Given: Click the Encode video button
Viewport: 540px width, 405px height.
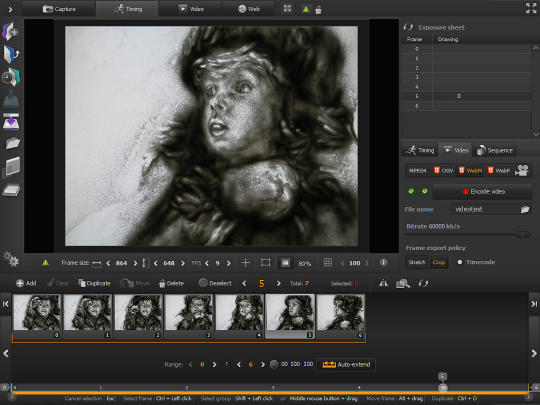Looking at the screenshot, I should point(482,191).
